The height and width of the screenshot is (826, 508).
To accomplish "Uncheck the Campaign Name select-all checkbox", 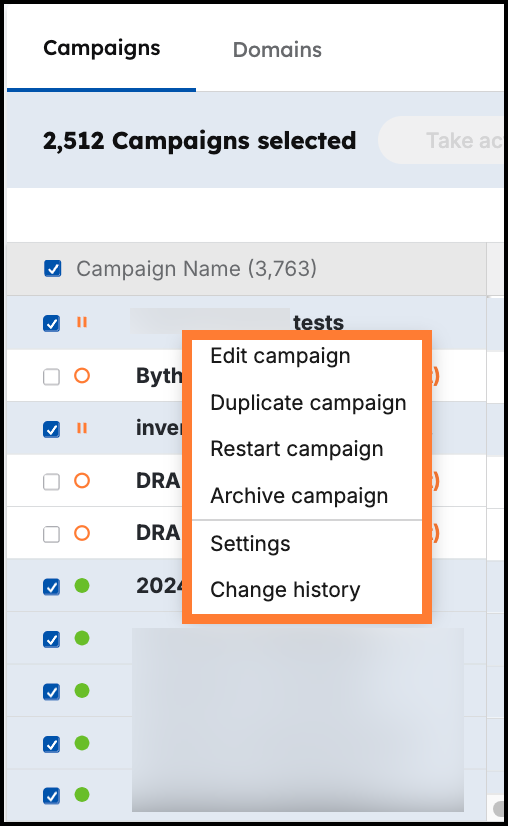I will click(x=53, y=268).
